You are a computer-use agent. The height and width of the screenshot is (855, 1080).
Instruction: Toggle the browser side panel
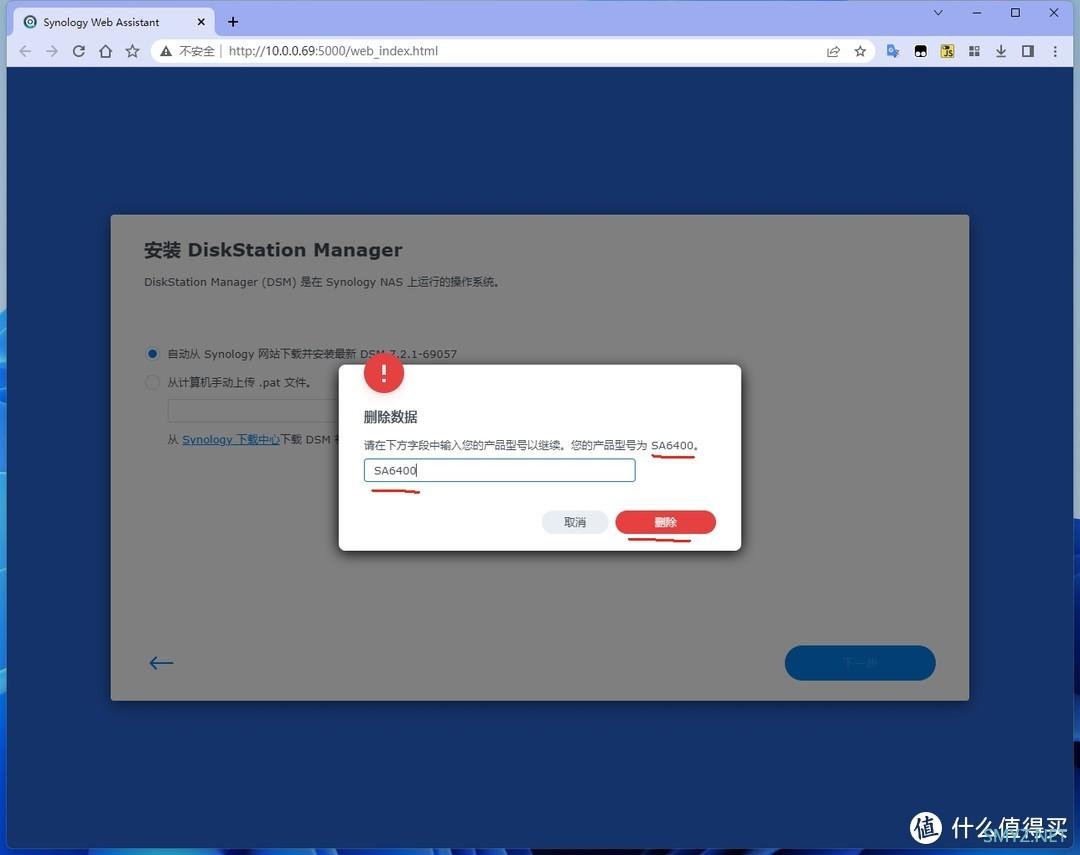[1027, 51]
